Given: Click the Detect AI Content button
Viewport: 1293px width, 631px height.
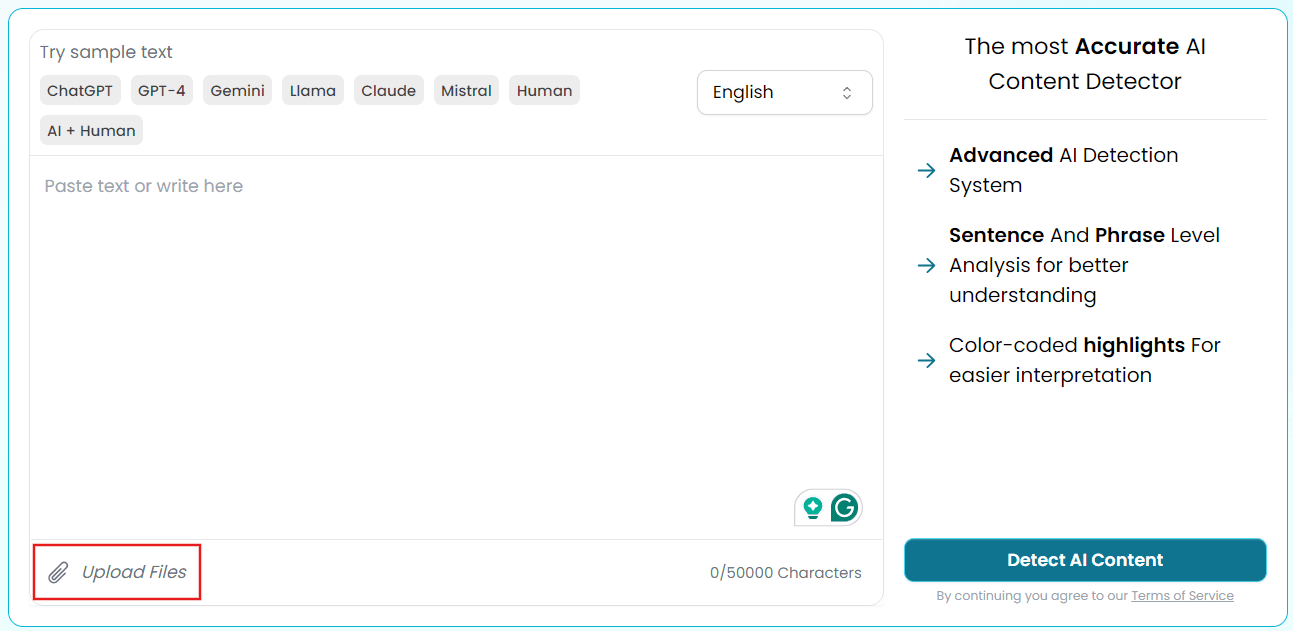Looking at the screenshot, I should pos(1085,560).
